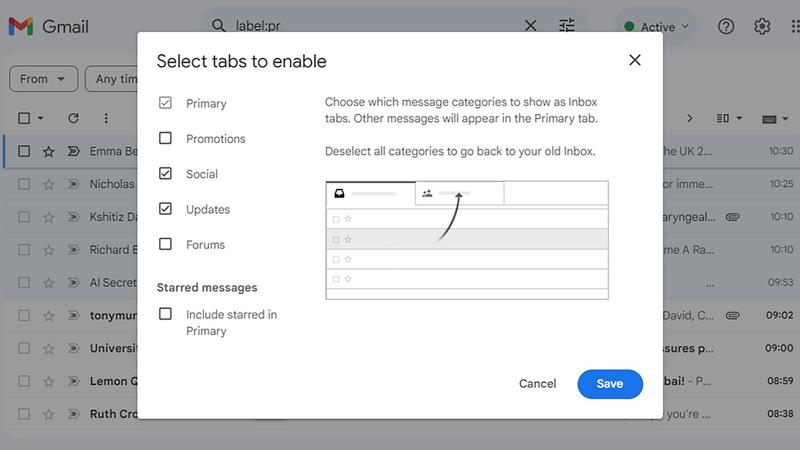Click the Gmail logo
This screenshot has height=450, width=800.
(48, 27)
